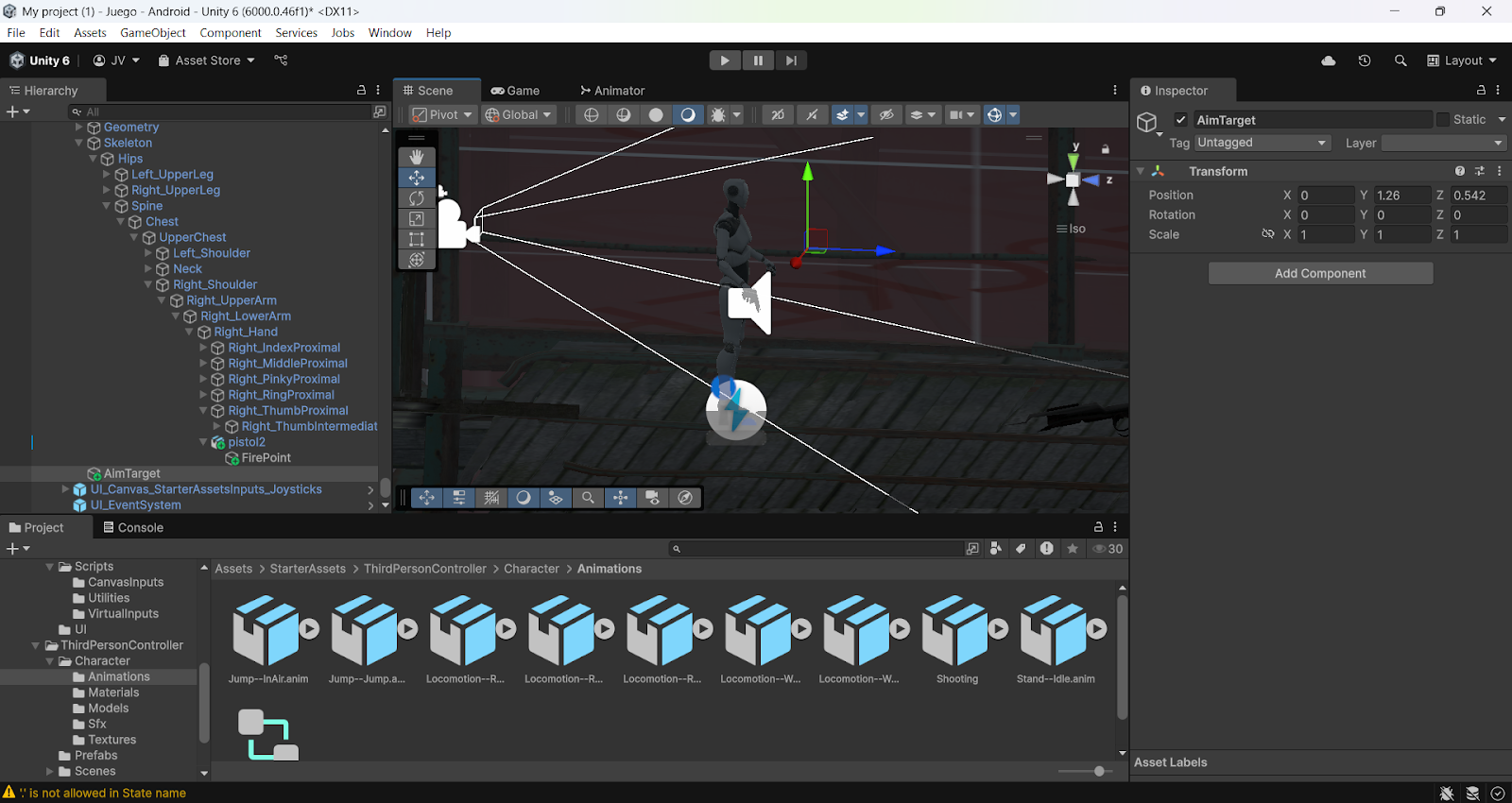Click the Play button
Viewport: 1512px width, 803px height.
(x=725, y=60)
